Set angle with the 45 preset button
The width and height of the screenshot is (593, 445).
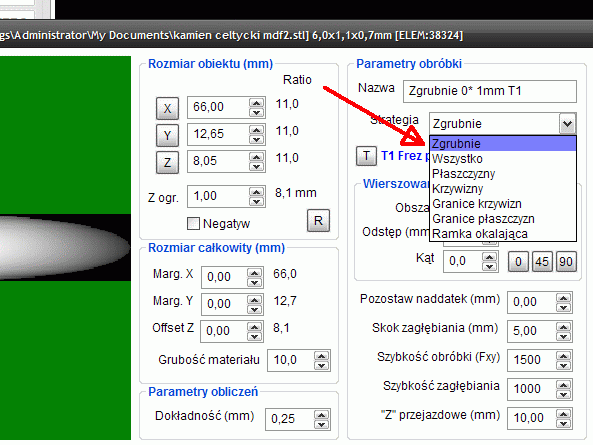pyautogui.click(x=542, y=262)
